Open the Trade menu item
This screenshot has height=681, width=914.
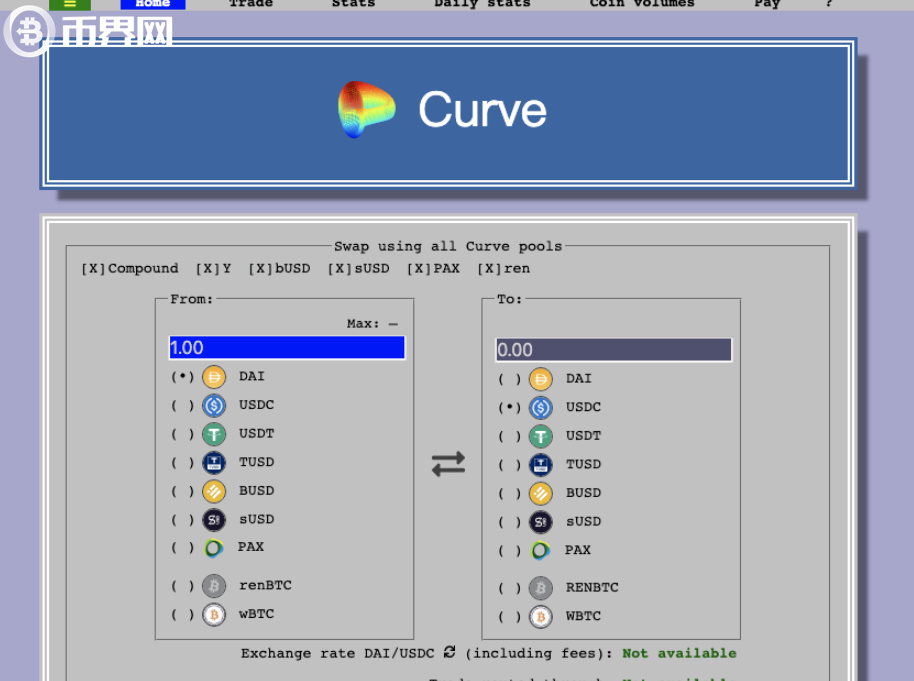[x=251, y=3]
